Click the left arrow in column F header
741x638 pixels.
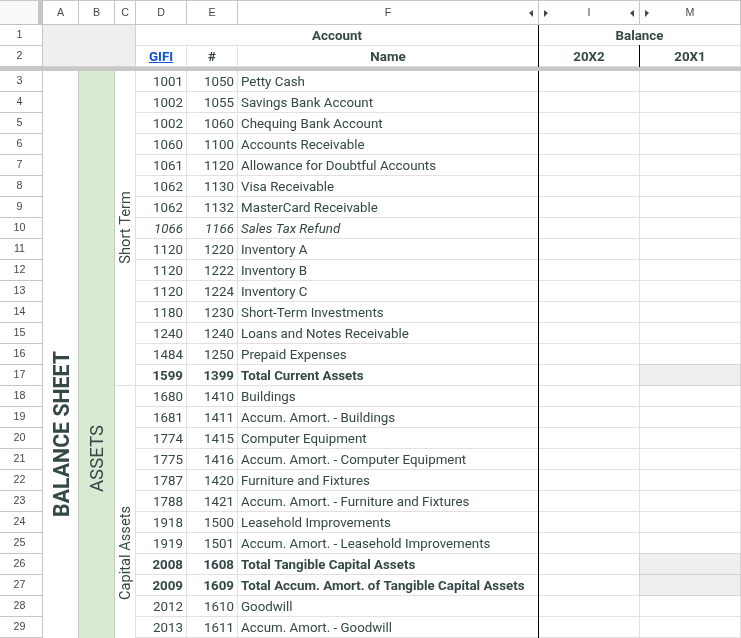pos(531,13)
